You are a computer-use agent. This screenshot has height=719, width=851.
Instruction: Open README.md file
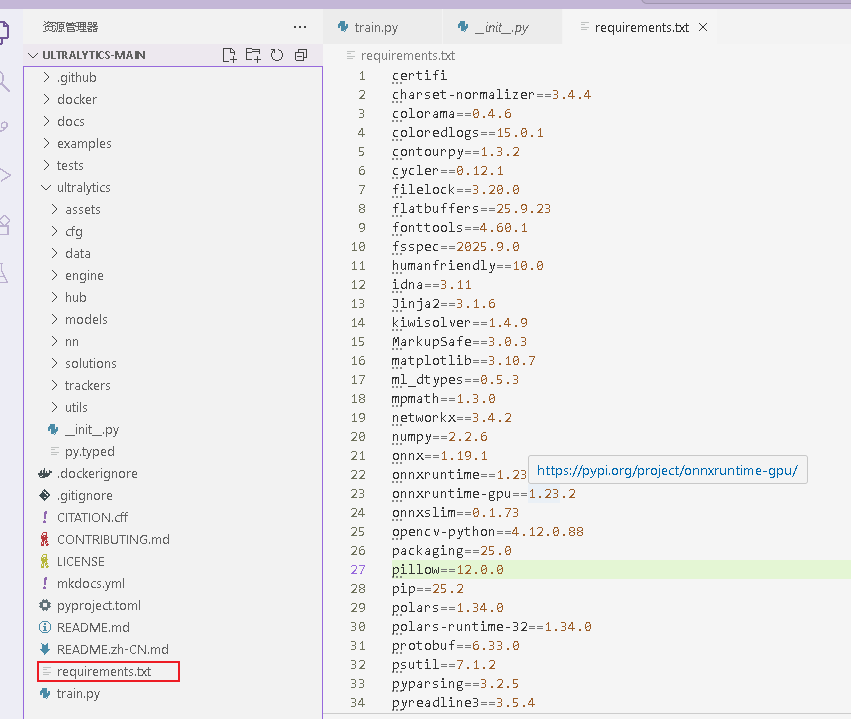pos(93,627)
